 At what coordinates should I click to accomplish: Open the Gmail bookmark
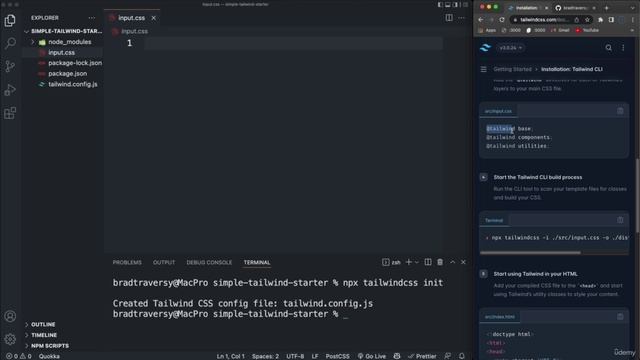560,30
